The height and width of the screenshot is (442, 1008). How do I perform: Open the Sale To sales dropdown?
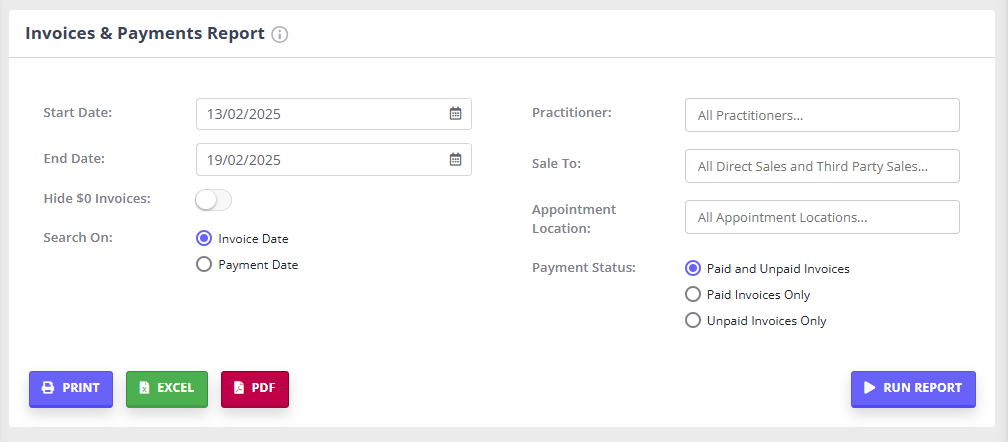click(822, 166)
